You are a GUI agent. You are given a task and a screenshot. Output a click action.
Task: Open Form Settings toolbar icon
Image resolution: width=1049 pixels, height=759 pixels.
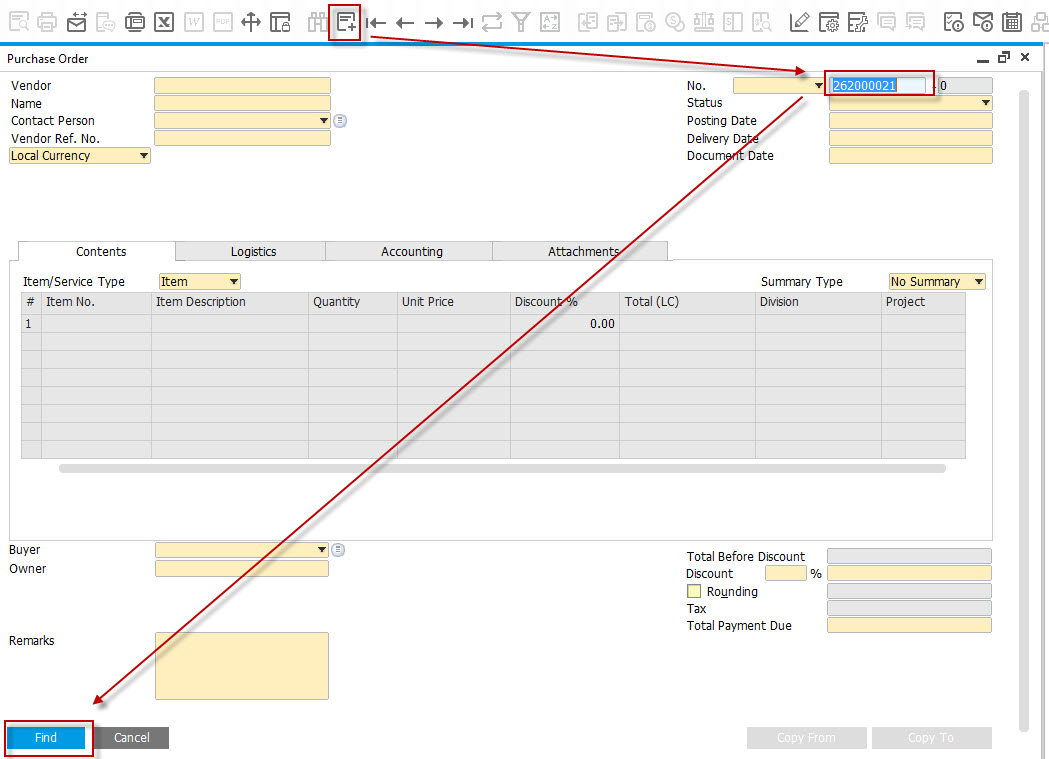829,22
